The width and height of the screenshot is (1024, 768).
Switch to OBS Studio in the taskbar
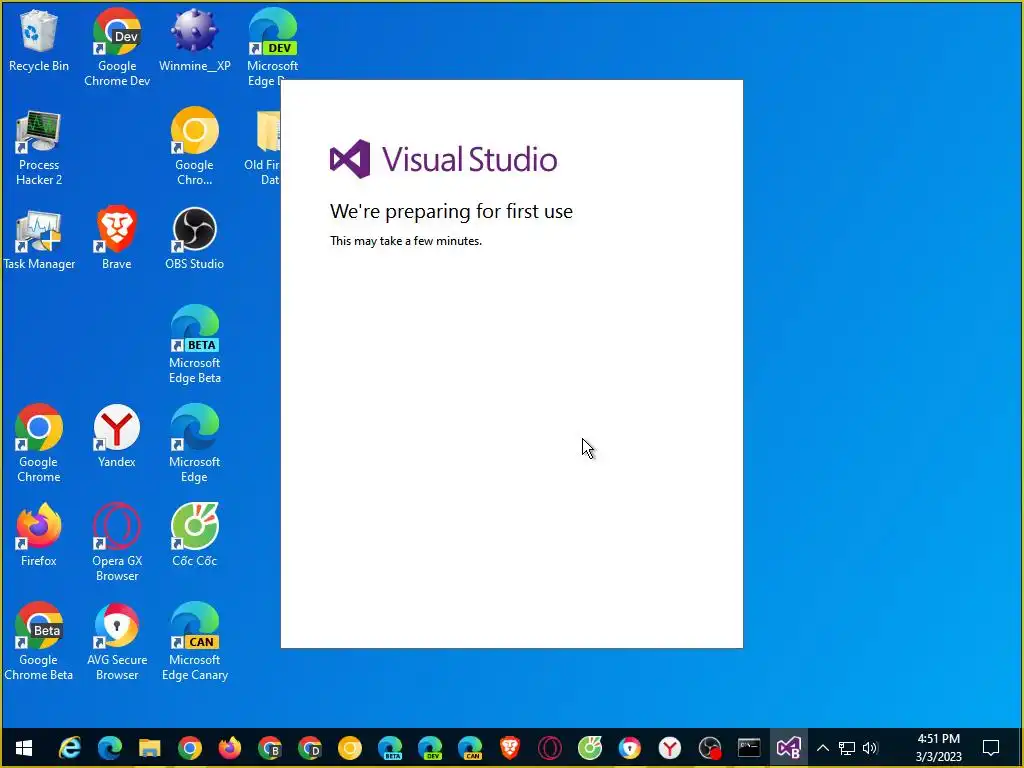710,748
